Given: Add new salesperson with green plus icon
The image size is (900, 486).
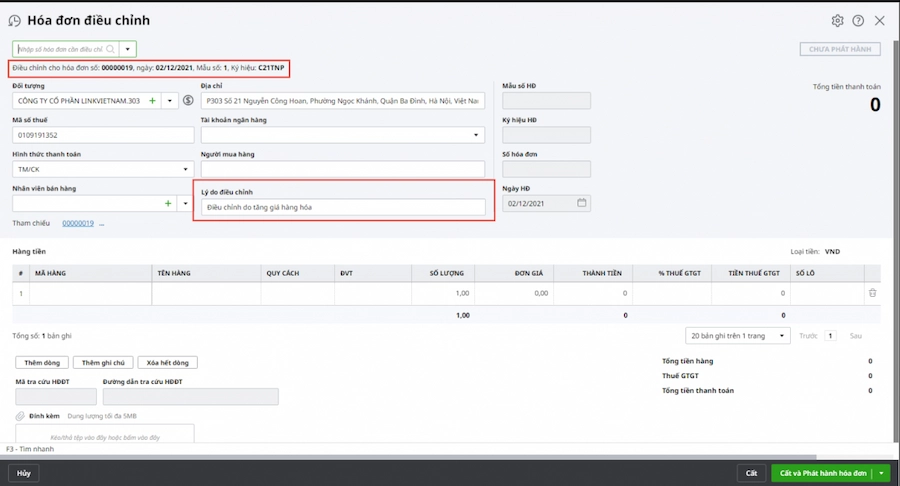Looking at the screenshot, I should [168, 203].
